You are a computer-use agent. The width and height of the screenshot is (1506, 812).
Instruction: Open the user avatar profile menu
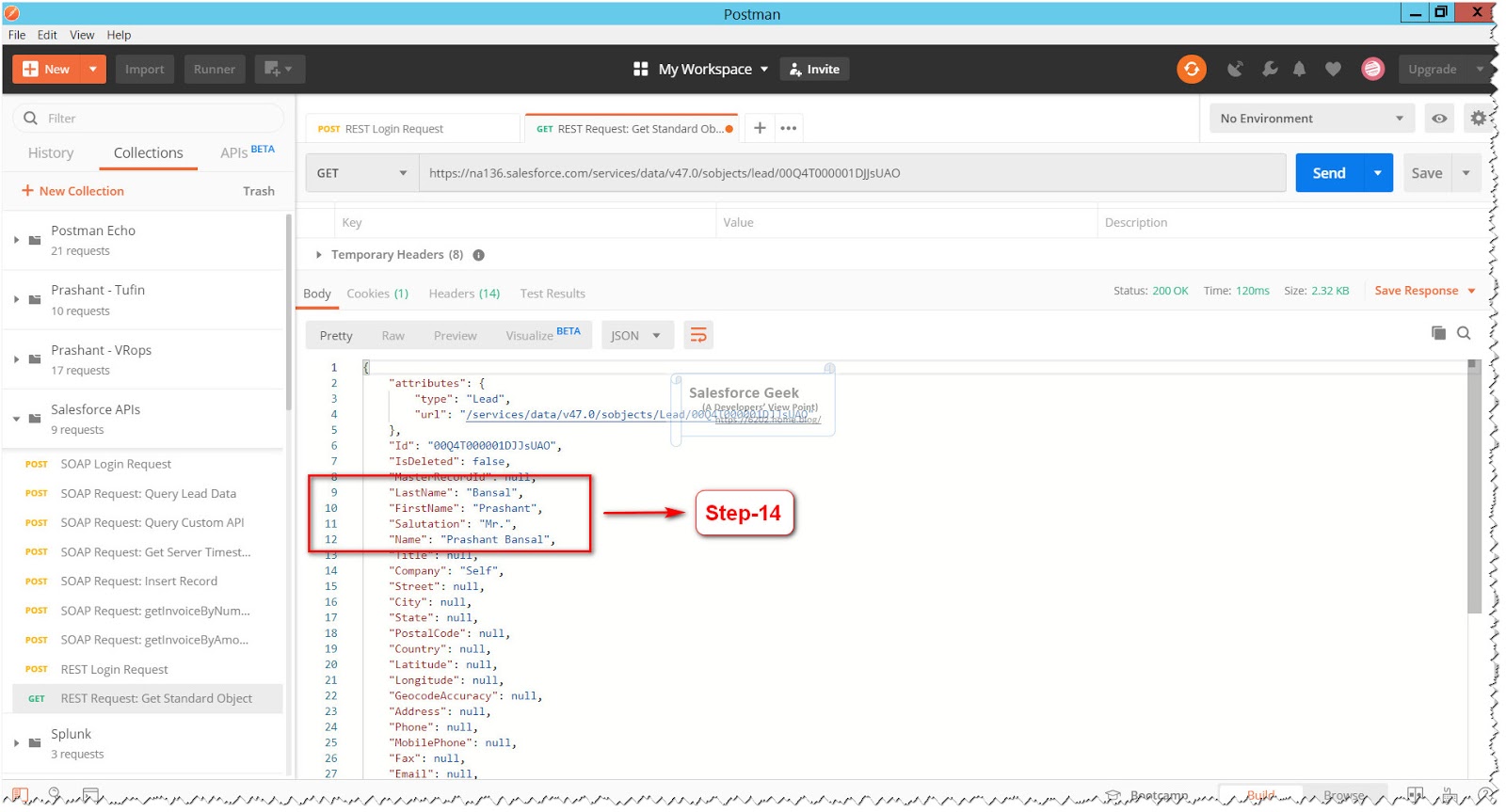(x=1372, y=69)
